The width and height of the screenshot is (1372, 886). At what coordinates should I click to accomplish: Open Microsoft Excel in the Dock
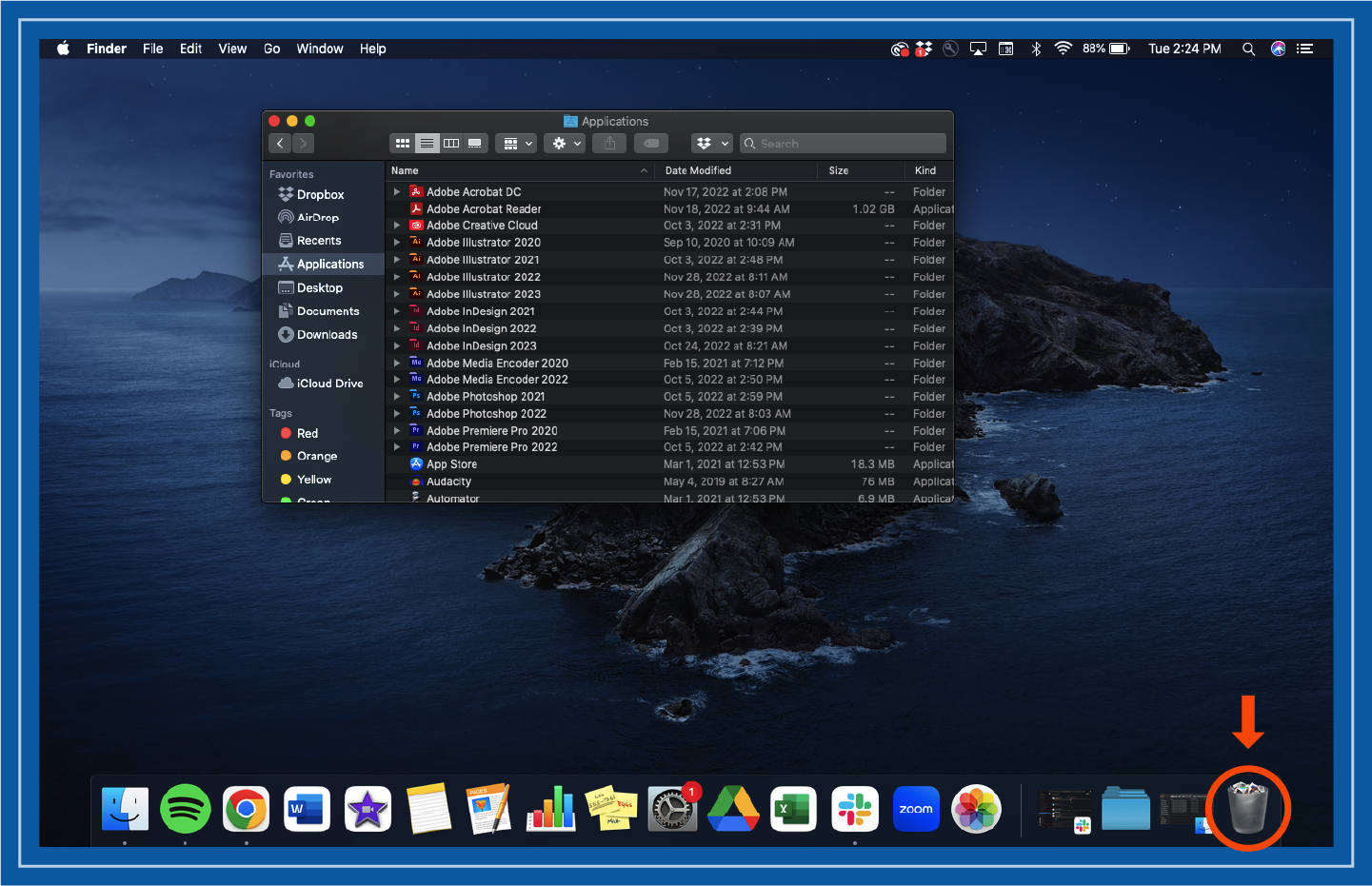(x=793, y=810)
